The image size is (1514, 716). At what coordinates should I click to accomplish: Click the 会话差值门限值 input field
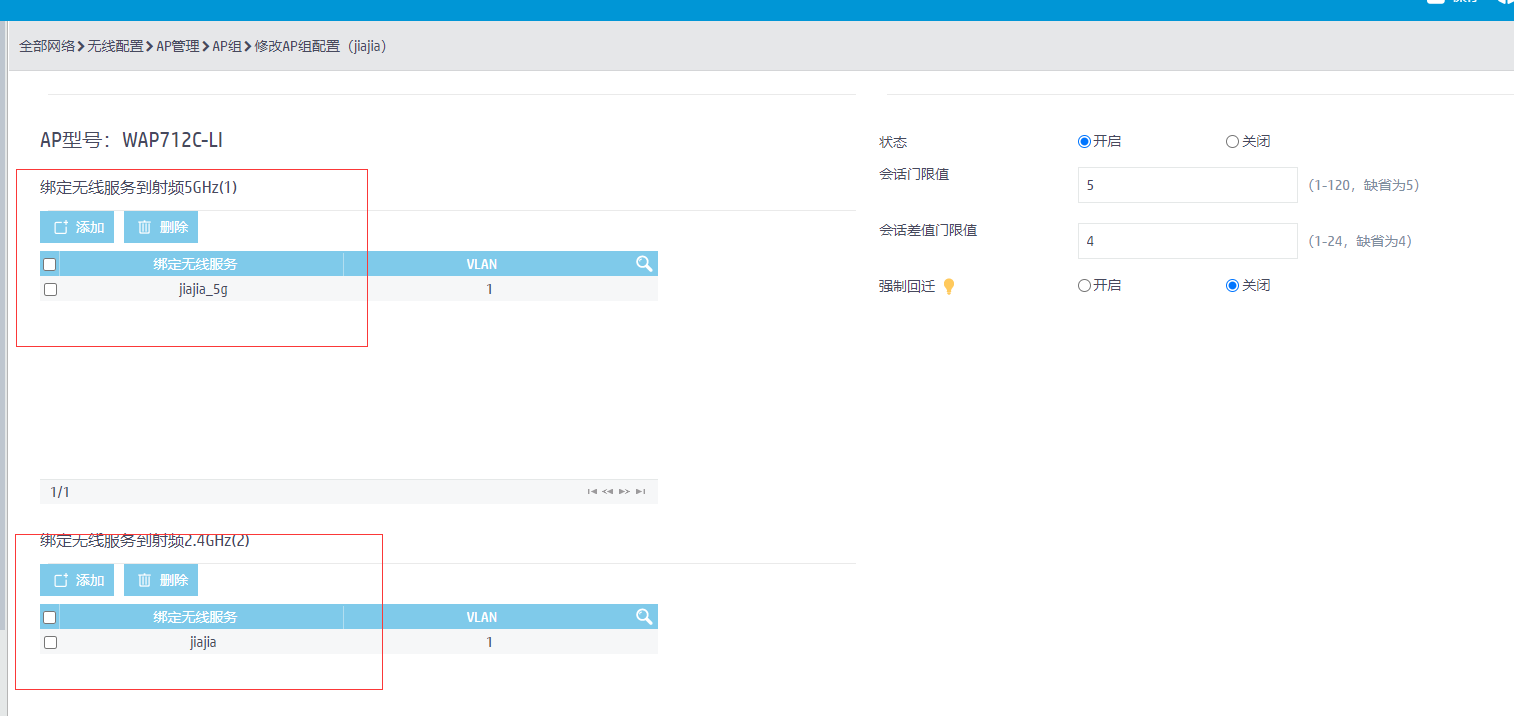coord(1187,241)
